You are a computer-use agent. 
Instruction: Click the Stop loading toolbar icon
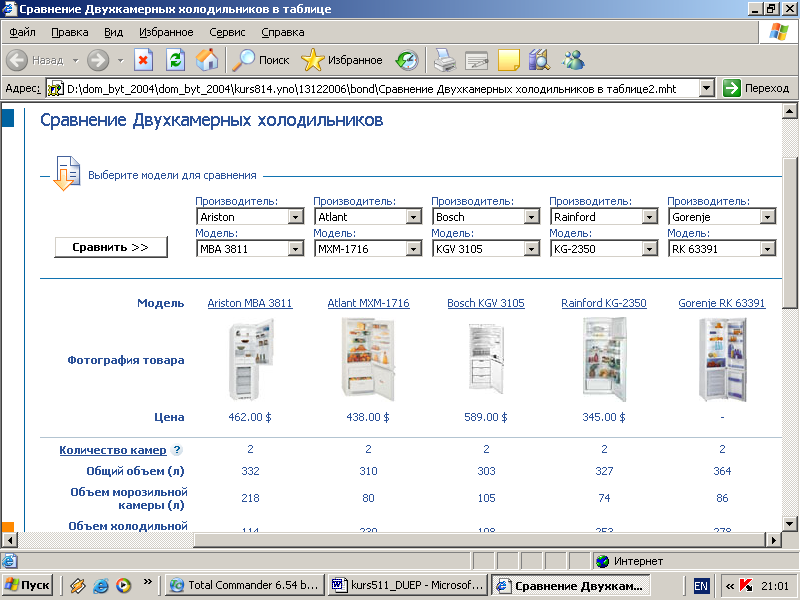[143, 60]
